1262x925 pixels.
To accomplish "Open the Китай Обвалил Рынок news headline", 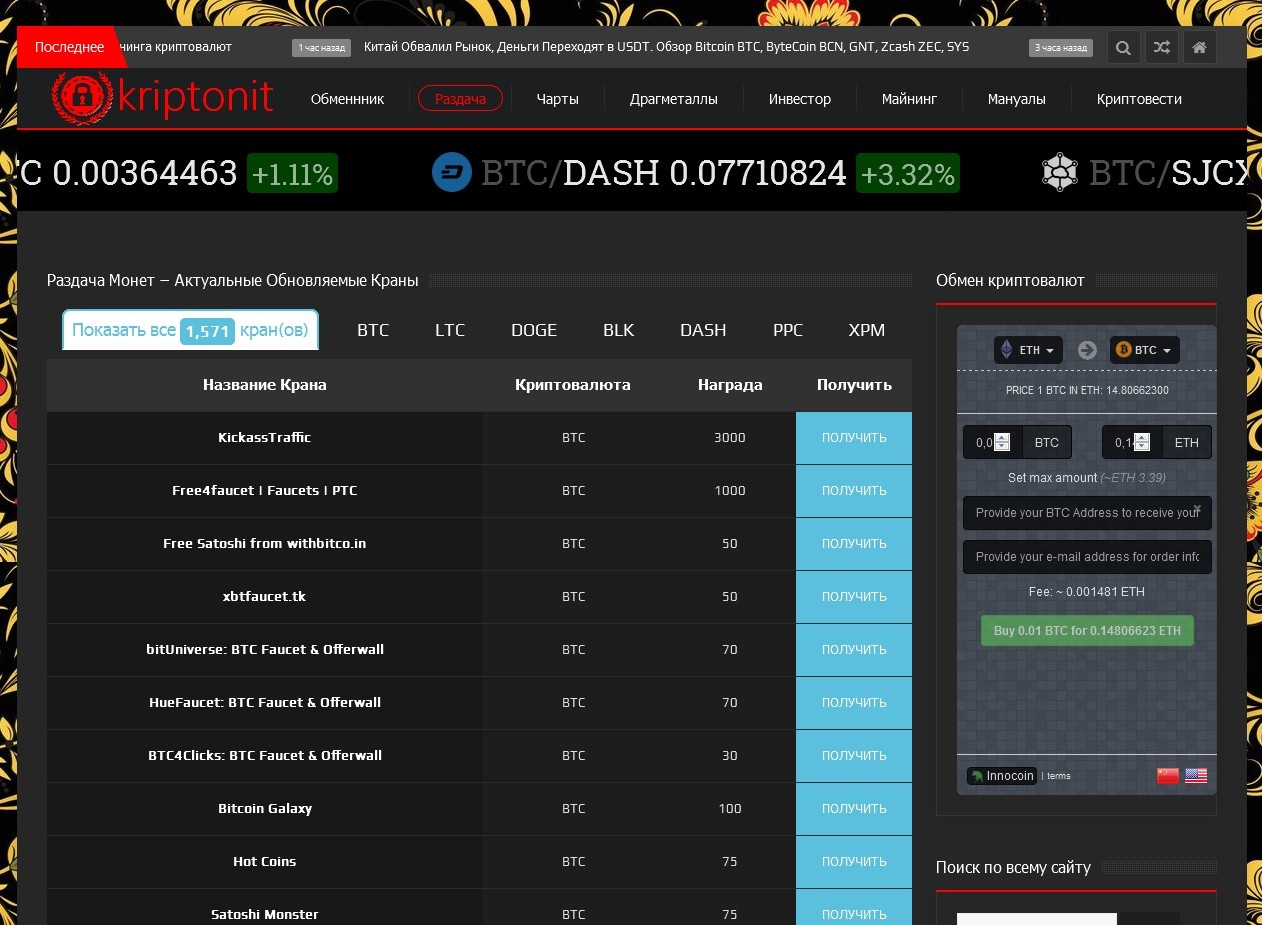I will tap(666, 47).
